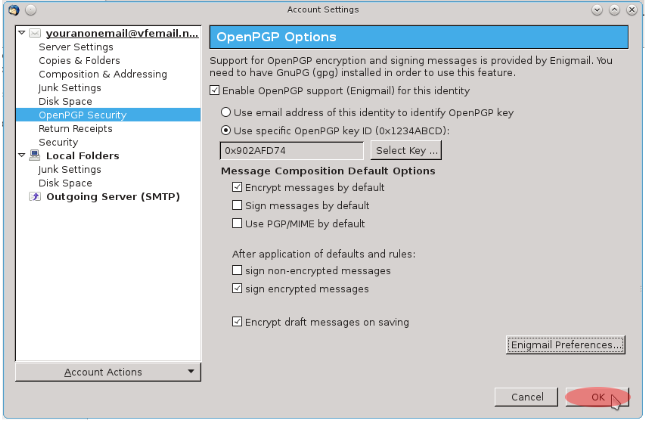Open Enigmail Preferences dialog
Viewport: 645px width, 421px height.
pos(566,345)
